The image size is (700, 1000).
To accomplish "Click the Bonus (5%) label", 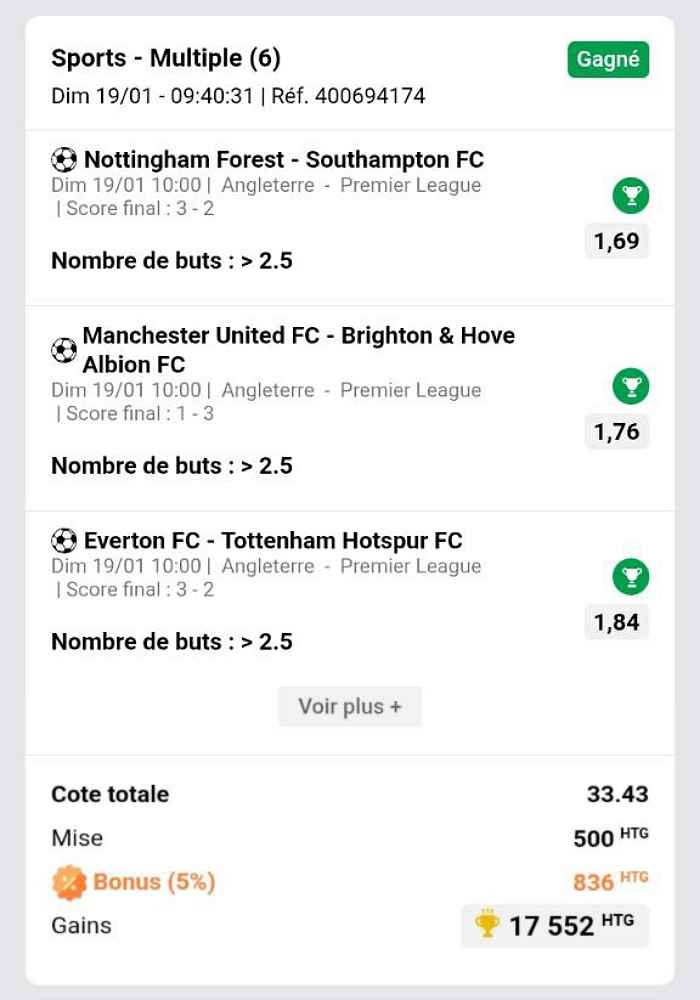I will pyautogui.click(x=154, y=882).
